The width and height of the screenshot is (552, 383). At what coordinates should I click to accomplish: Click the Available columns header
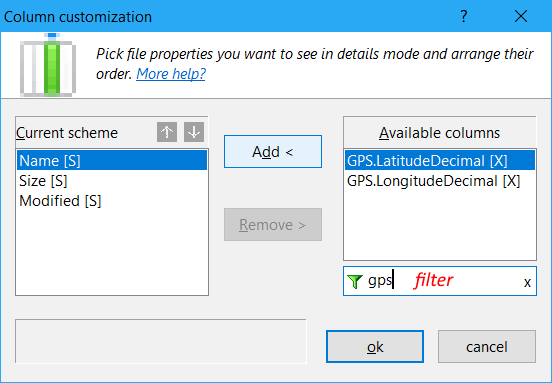(439, 133)
